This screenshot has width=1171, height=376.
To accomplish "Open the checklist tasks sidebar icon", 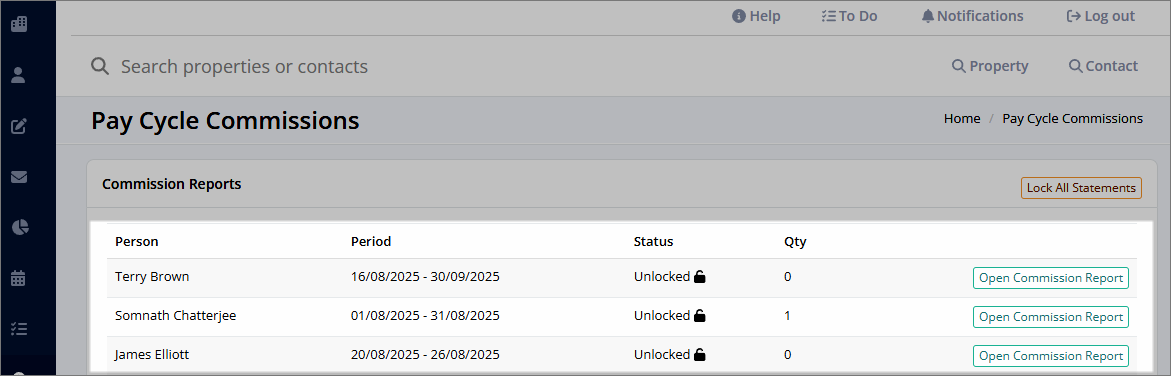I will 19,329.
